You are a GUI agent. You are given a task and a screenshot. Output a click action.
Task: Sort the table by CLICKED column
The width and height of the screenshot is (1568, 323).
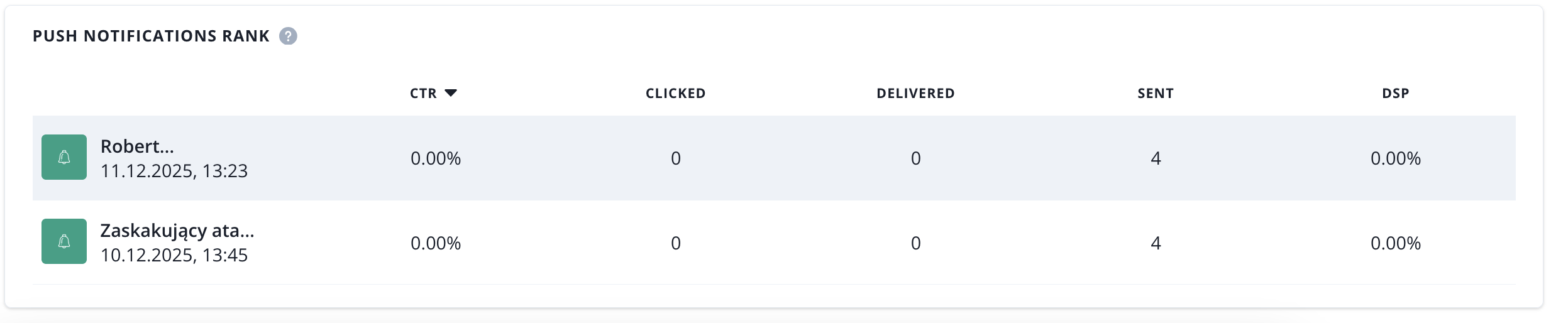click(x=675, y=94)
